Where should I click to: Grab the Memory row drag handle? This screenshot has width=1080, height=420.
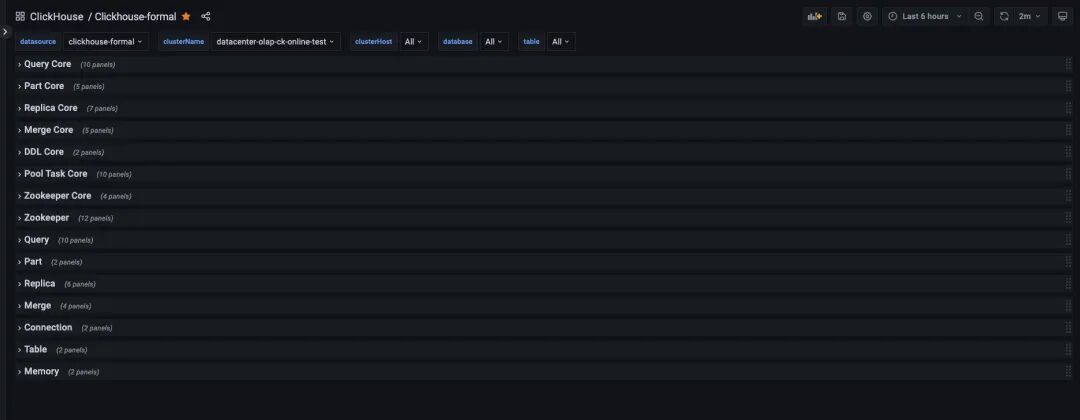[x=1069, y=372]
